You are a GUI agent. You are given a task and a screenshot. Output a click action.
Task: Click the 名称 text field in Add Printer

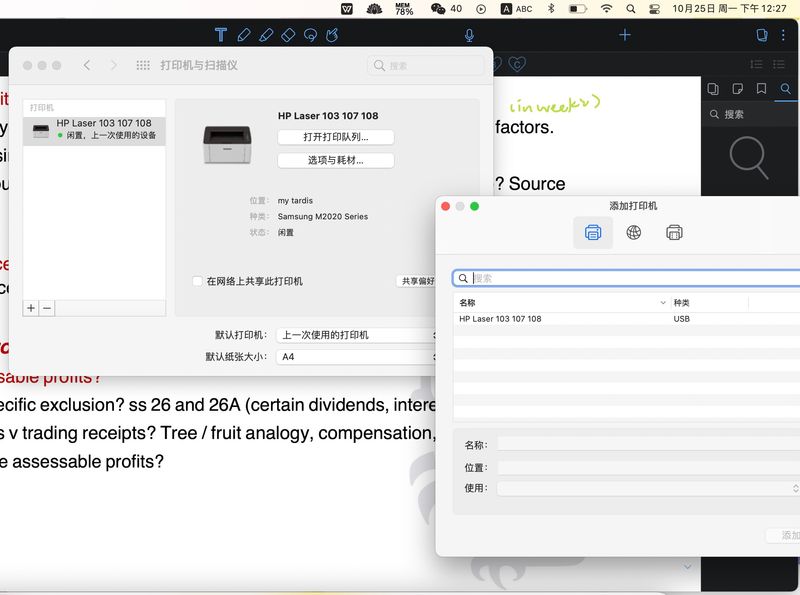pos(648,444)
